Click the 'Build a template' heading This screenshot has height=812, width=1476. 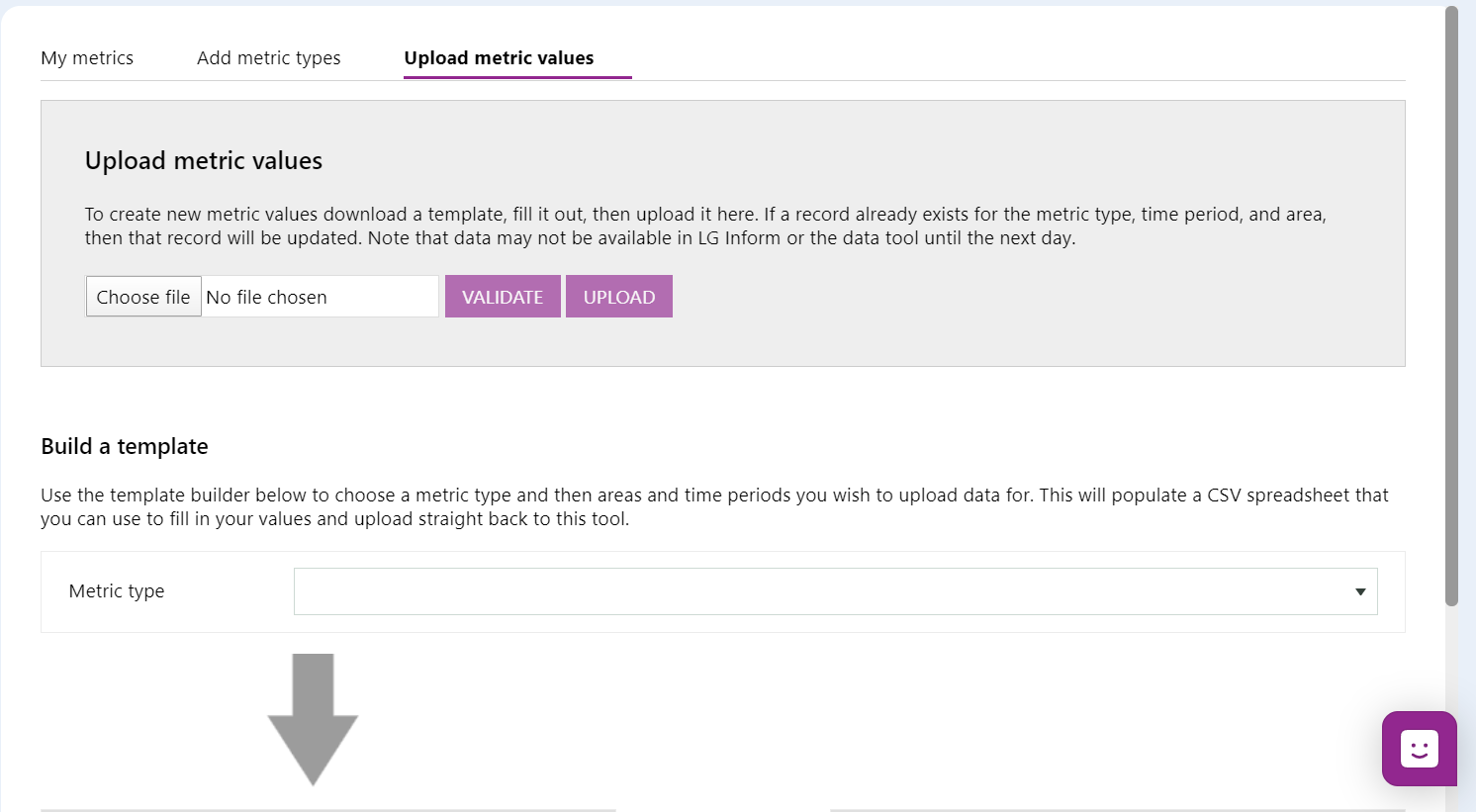click(x=125, y=446)
